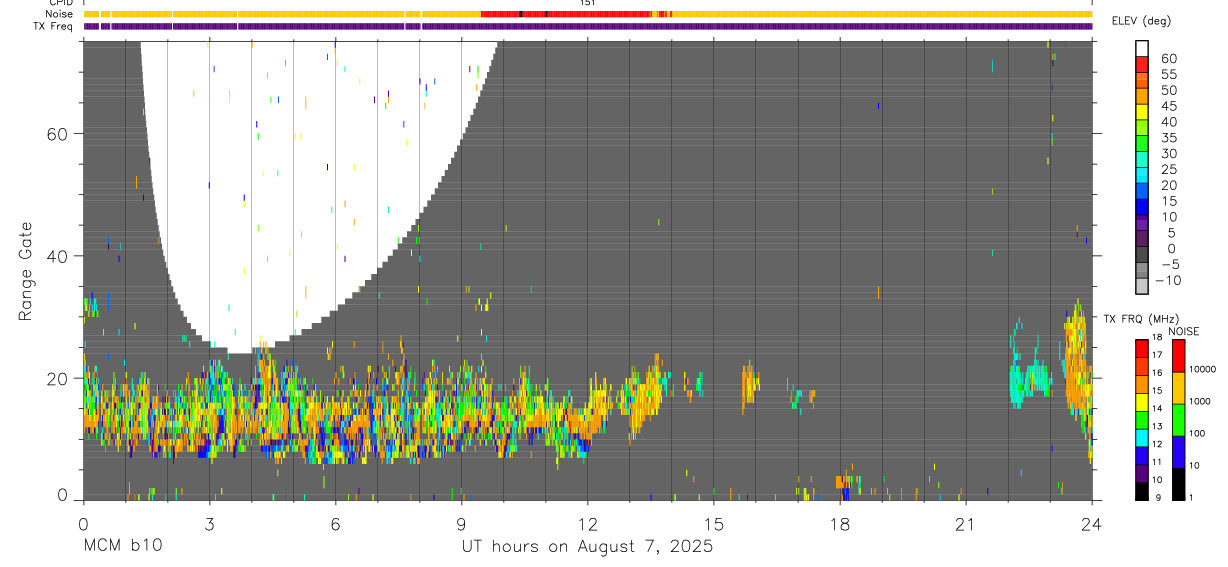Click the 9 tick on UT hours axis
Screen dimensions: 1228x567
(x=461, y=524)
